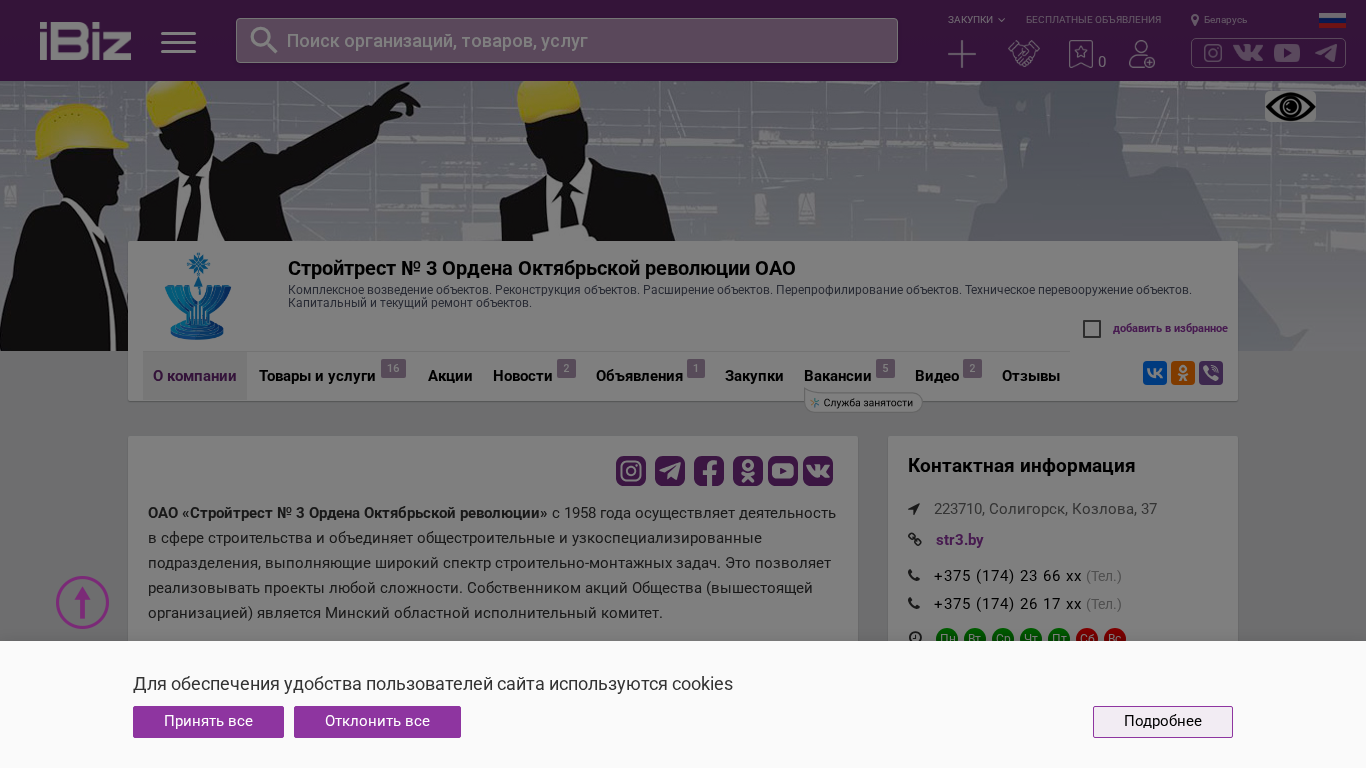Open the user account icon
The width and height of the screenshot is (1366, 768).
pyautogui.click(x=1142, y=54)
